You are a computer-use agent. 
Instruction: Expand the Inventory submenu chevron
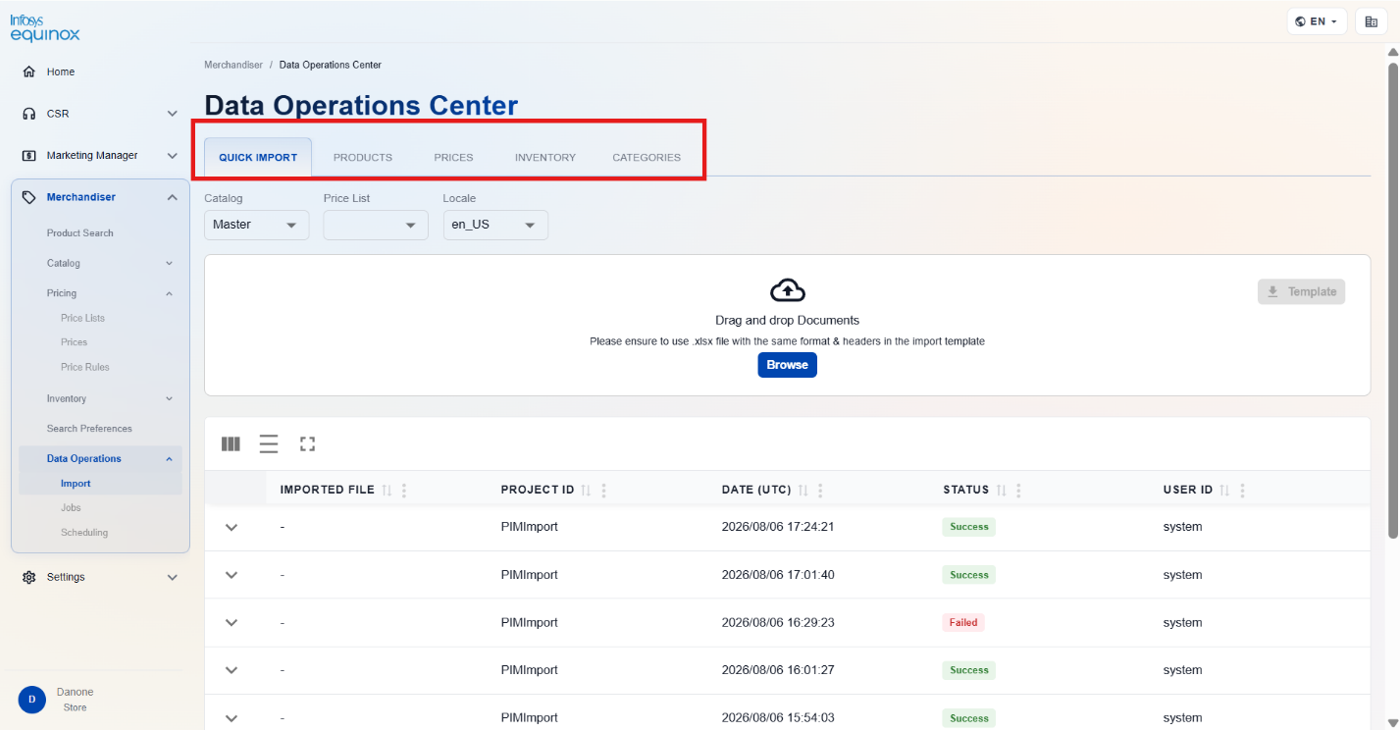tap(169, 399)
